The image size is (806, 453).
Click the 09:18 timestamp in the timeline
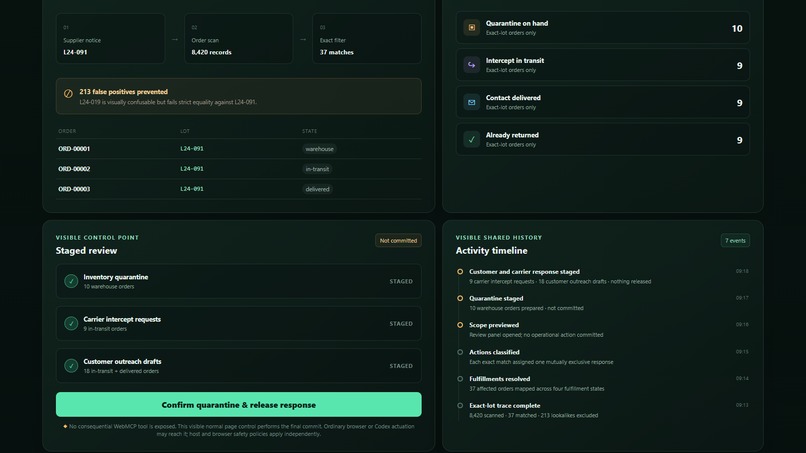pos(742,271)
